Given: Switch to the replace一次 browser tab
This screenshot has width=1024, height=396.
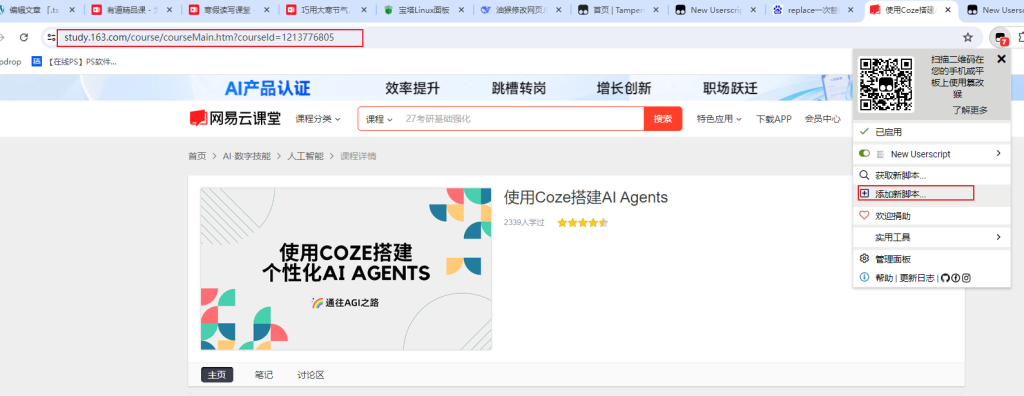Looking at the screenshot, I should pos(814,10).
